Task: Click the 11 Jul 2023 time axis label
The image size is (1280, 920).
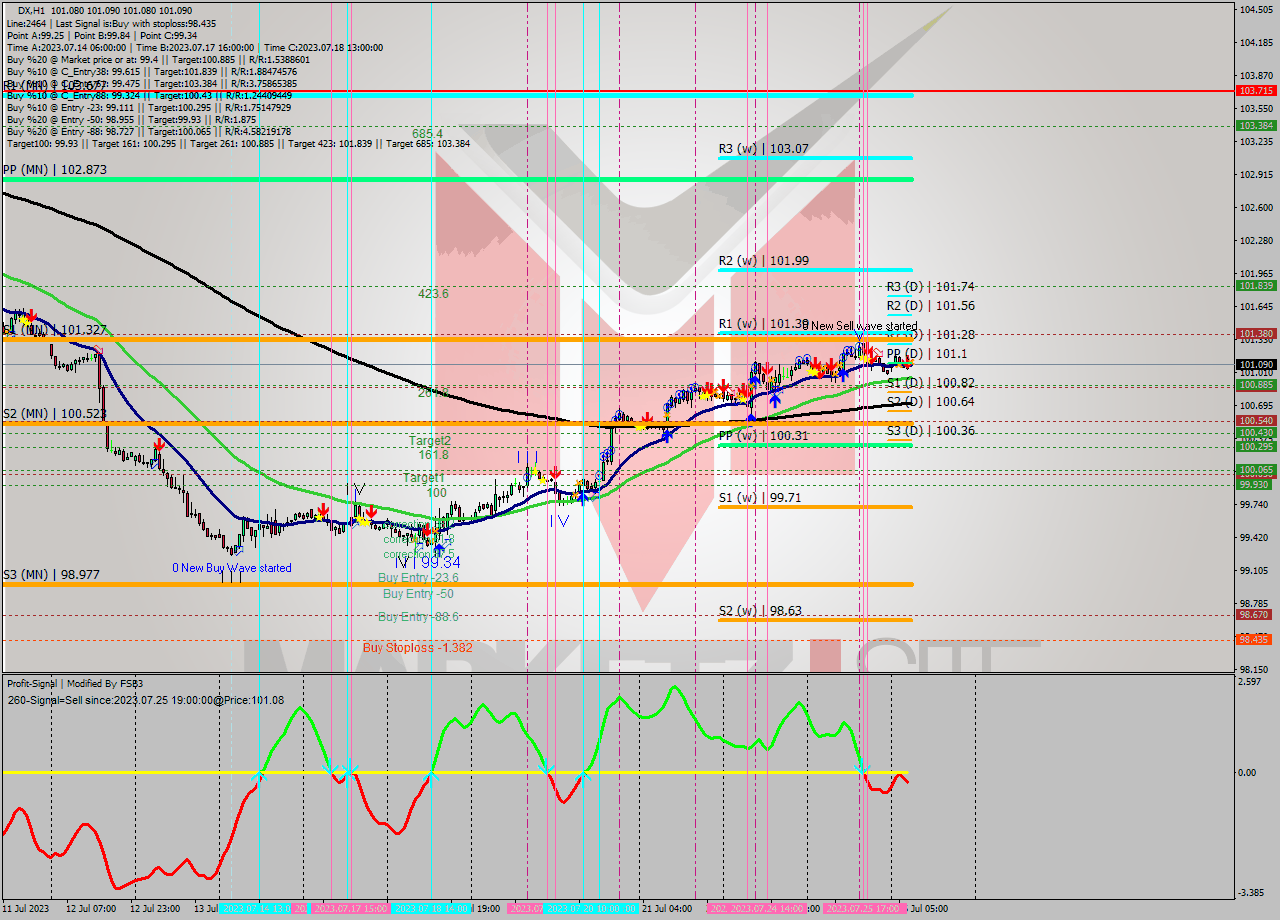Action: pyautogui.click(x=25, y=909)
